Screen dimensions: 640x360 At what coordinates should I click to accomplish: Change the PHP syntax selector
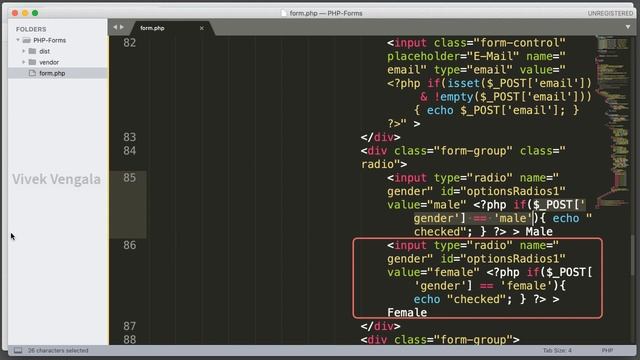click(607, 350)
